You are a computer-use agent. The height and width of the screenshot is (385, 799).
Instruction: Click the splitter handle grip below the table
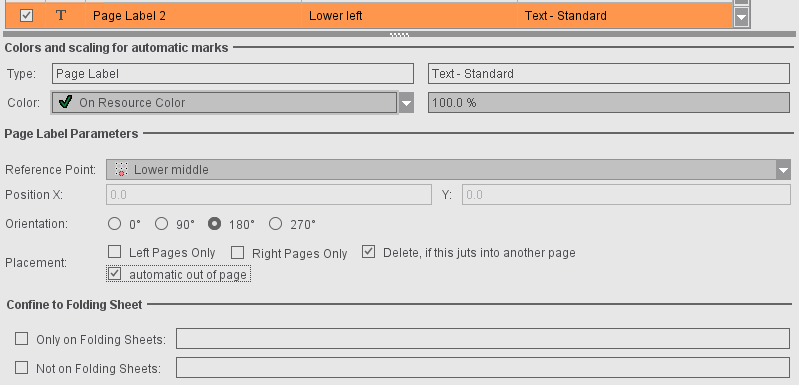click(x=399, y=35)
